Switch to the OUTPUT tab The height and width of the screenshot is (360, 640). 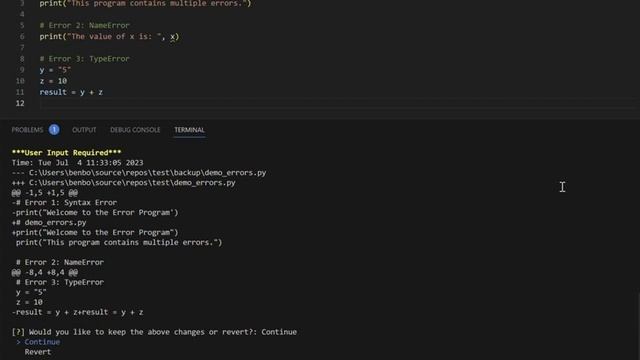pyautogui.click(x=84, y=130)
